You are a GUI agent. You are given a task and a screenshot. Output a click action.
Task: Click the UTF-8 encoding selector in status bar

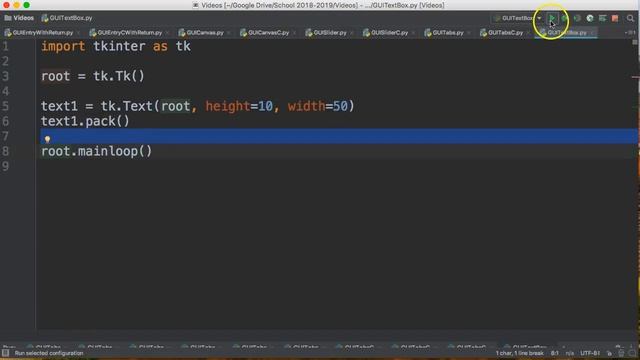tap(590, 353)
